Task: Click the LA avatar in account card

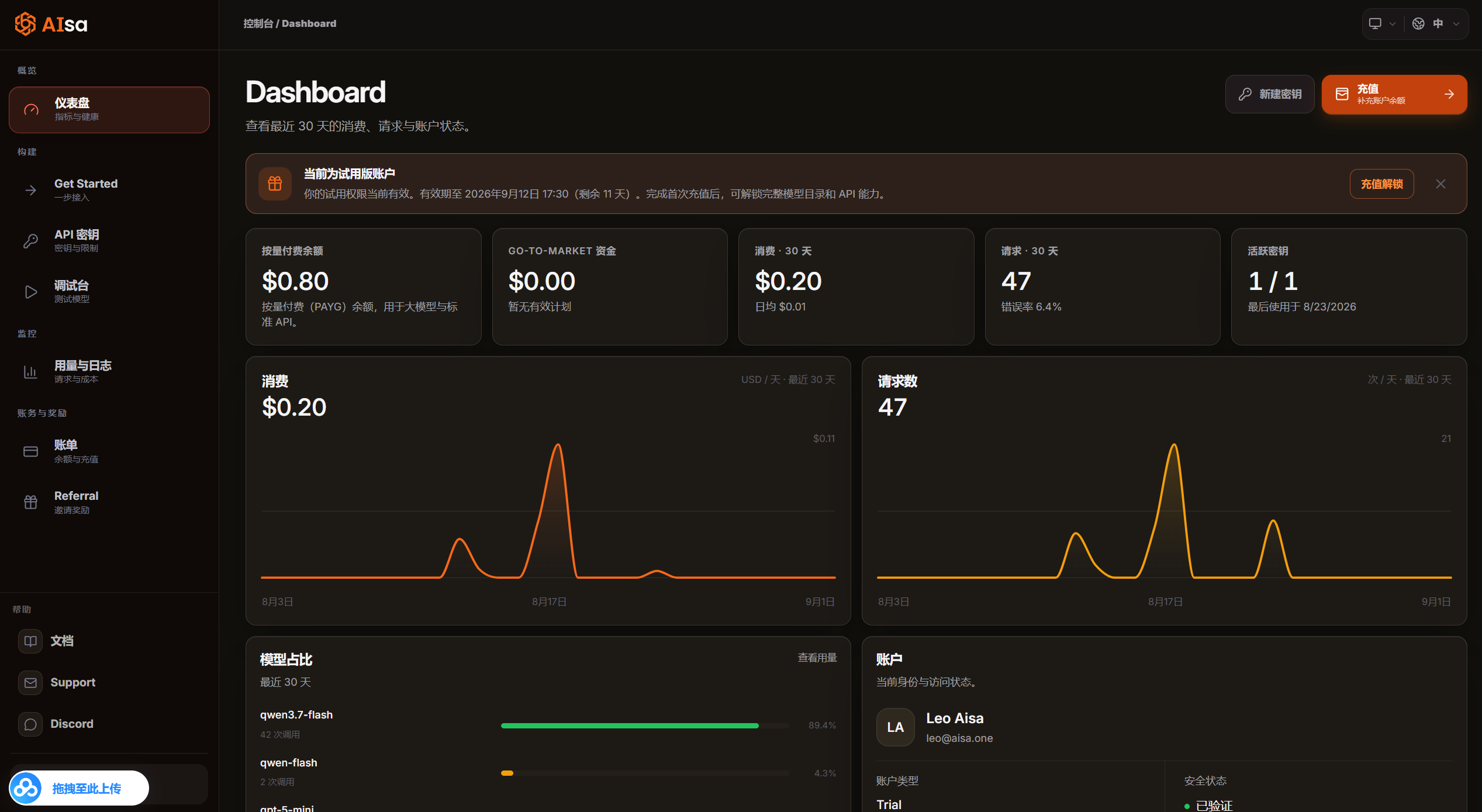Action: 896,727
